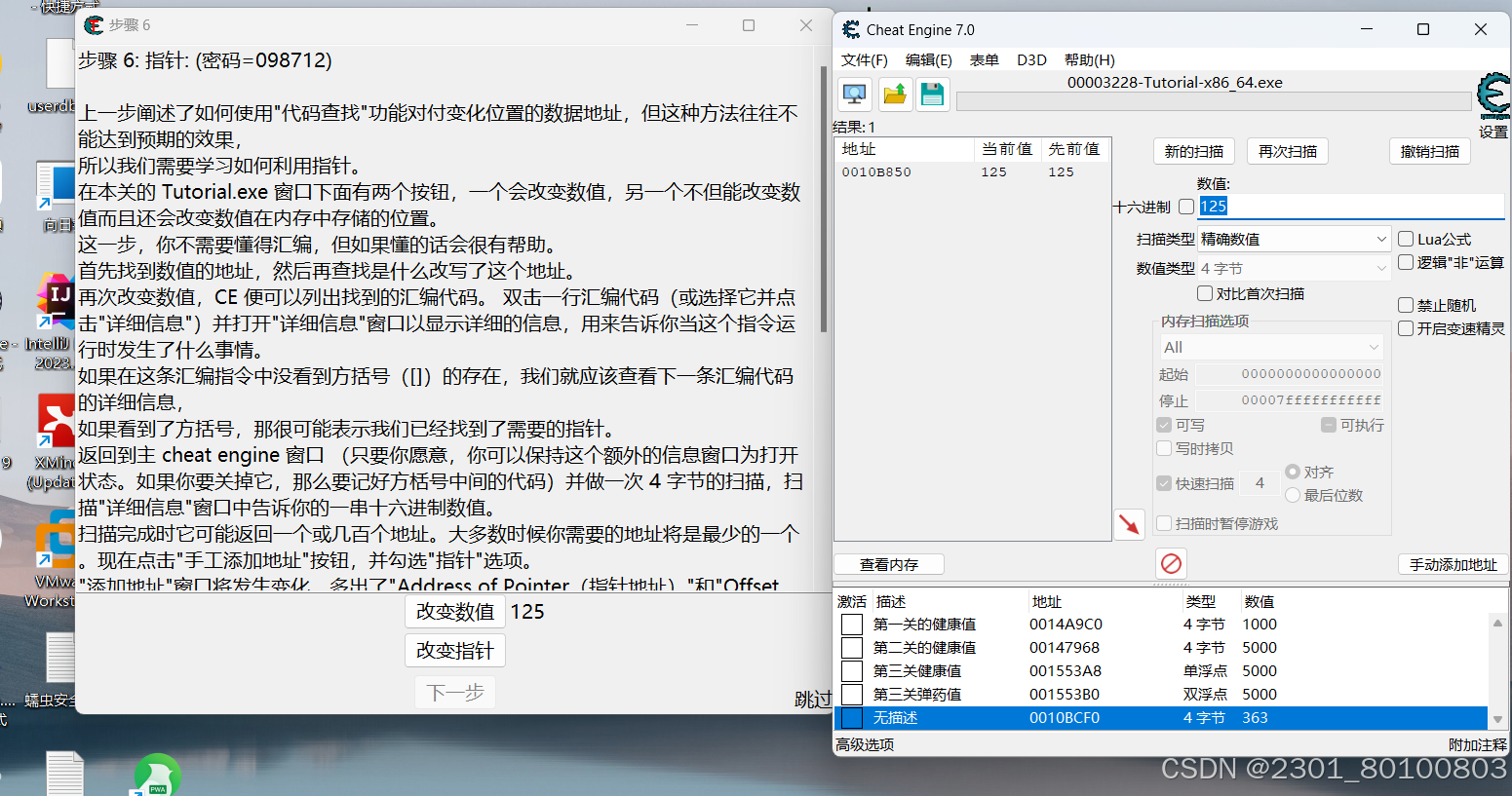The width and height of the screenshot is (1512, 796).
Task: Activate the 第三关健康值 entry checkbox
Action: (852, 671)
